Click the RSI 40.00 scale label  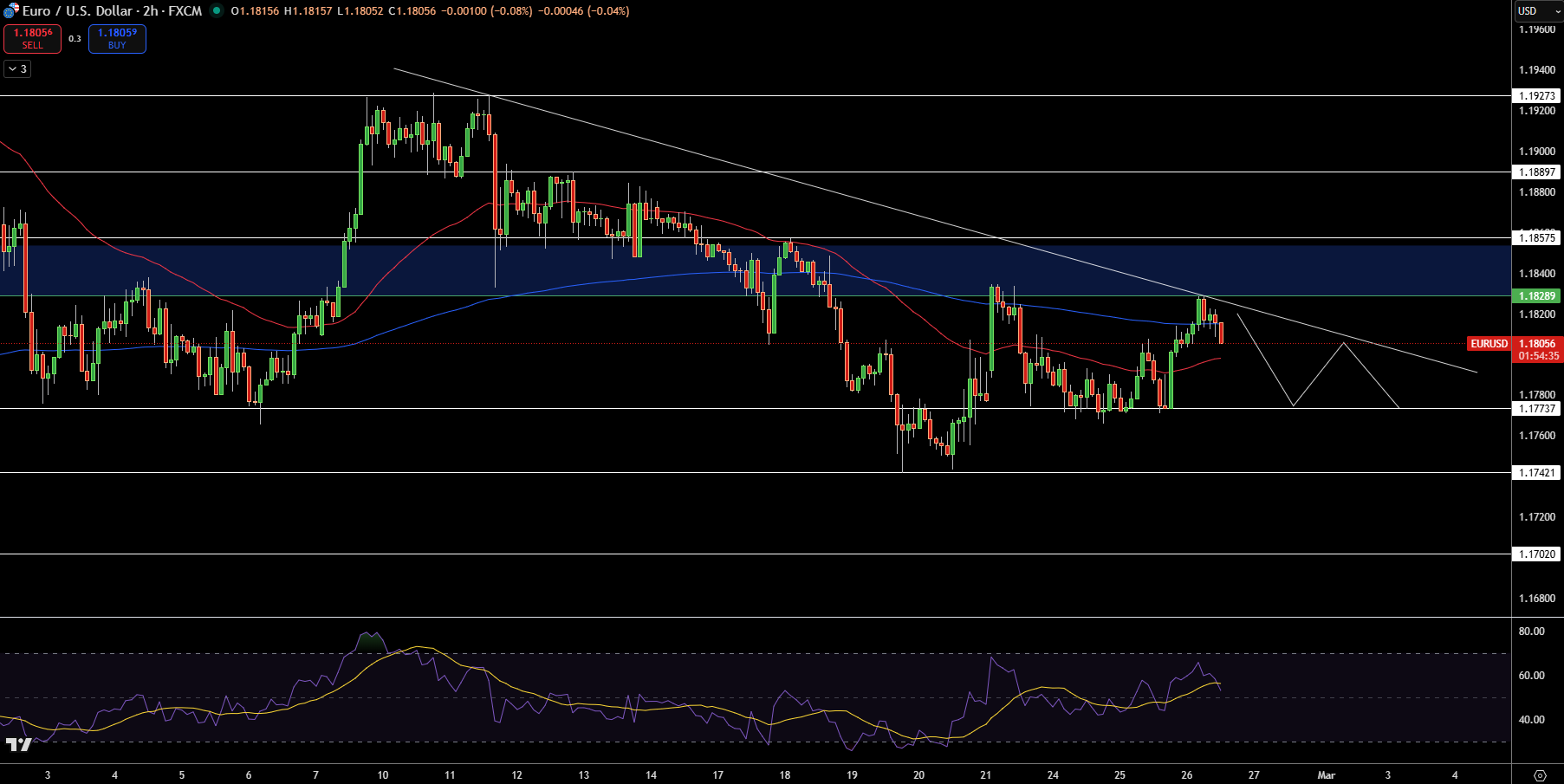(1531, 720)
